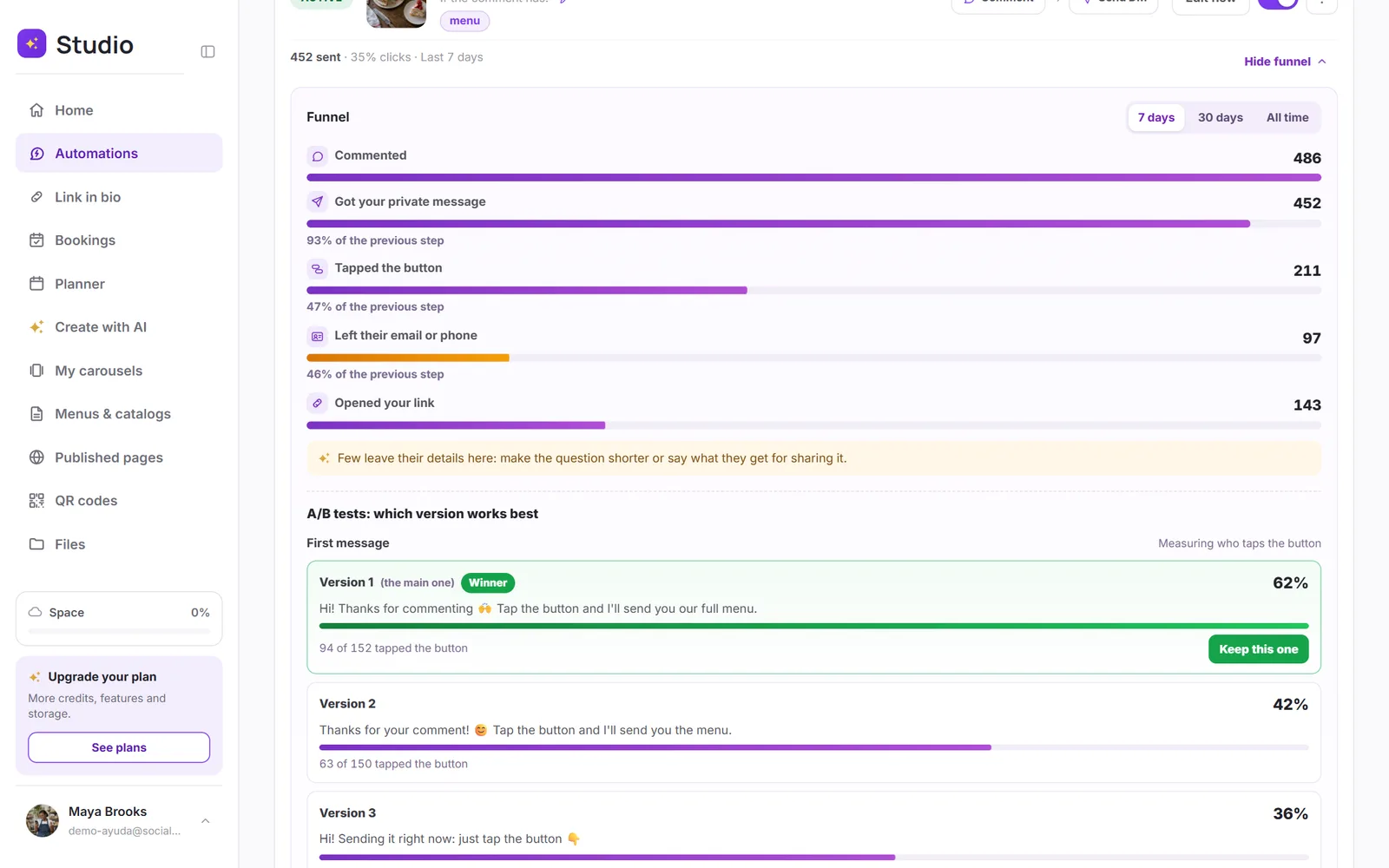Click See plans in the upgrade card
Viewport: 1389px width, 868px height.
coord(119,747)
